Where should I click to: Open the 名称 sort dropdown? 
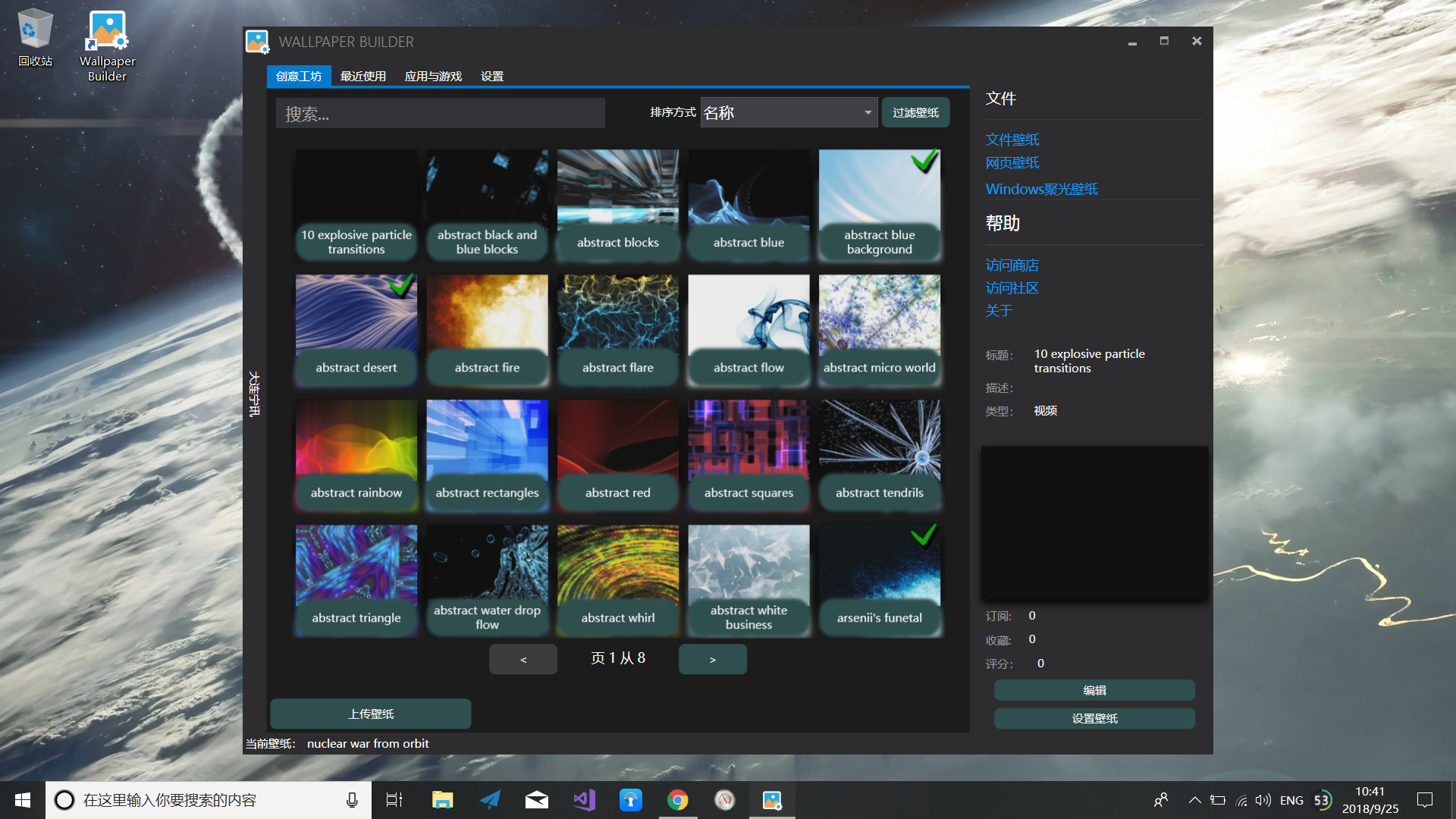click(789, 112)
